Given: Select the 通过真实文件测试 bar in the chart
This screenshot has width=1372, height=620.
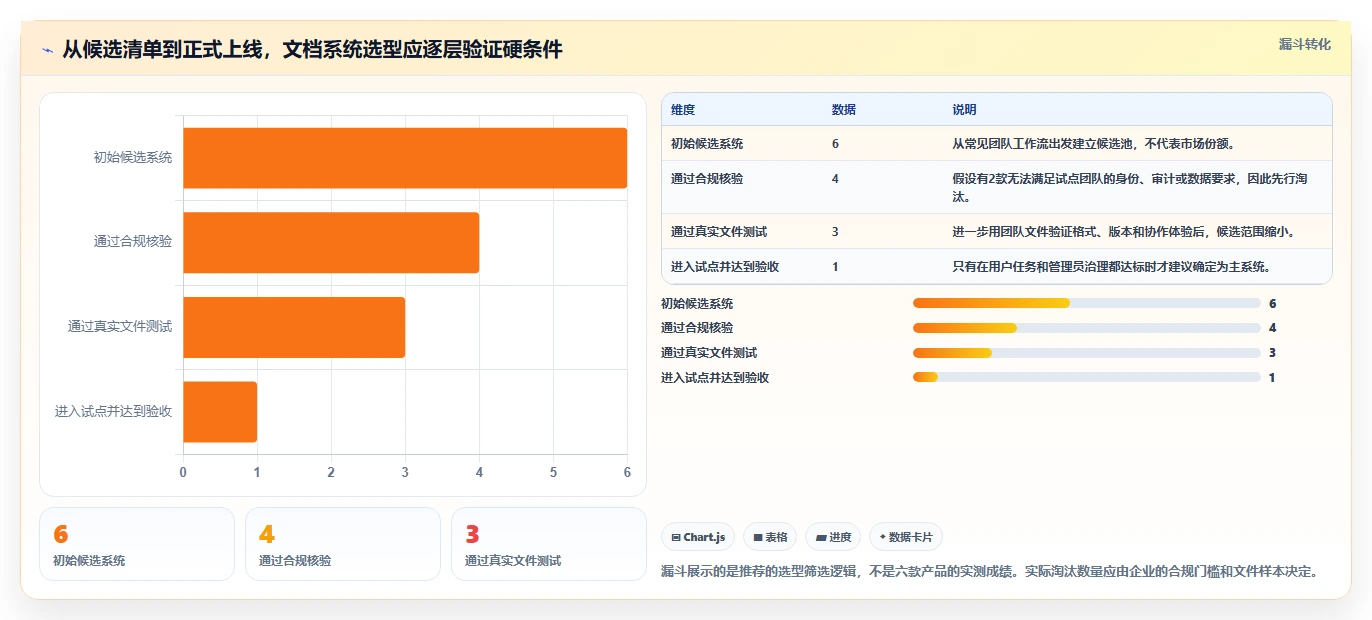Looking at the screenshot, I should coord(294,327).
